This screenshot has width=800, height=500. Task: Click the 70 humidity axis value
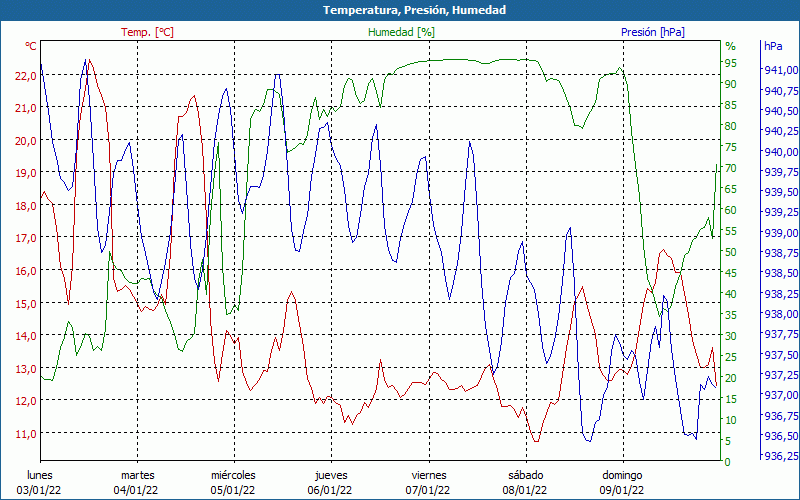tap(731, 168)
